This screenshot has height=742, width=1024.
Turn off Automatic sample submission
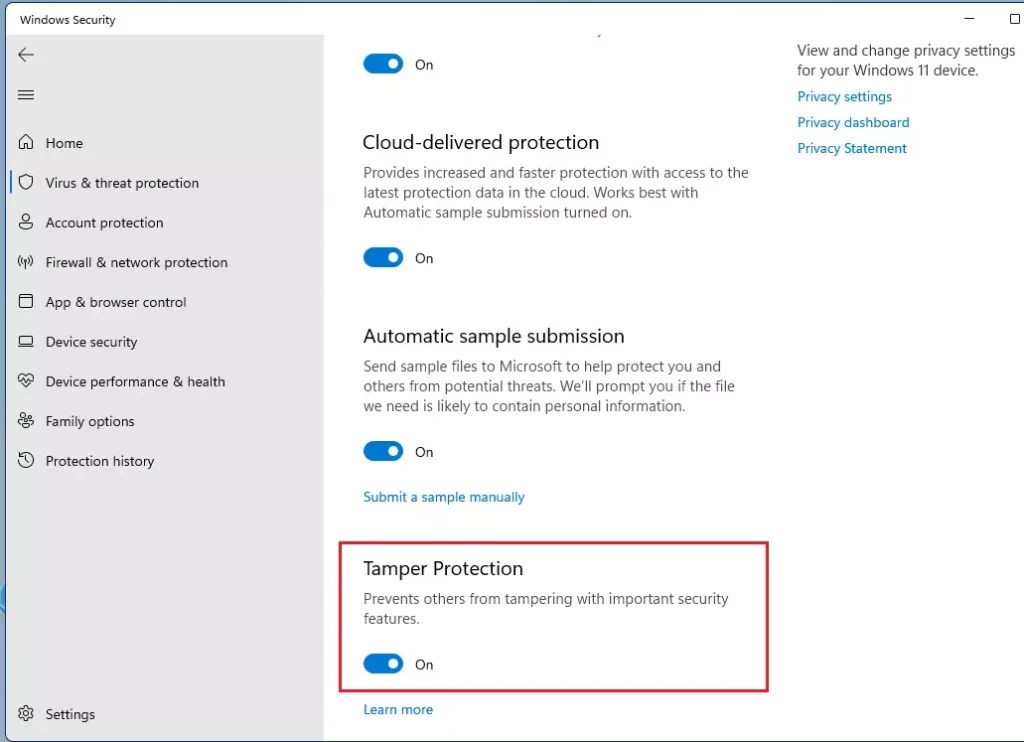pyautogui.click(x=383, y=451)
